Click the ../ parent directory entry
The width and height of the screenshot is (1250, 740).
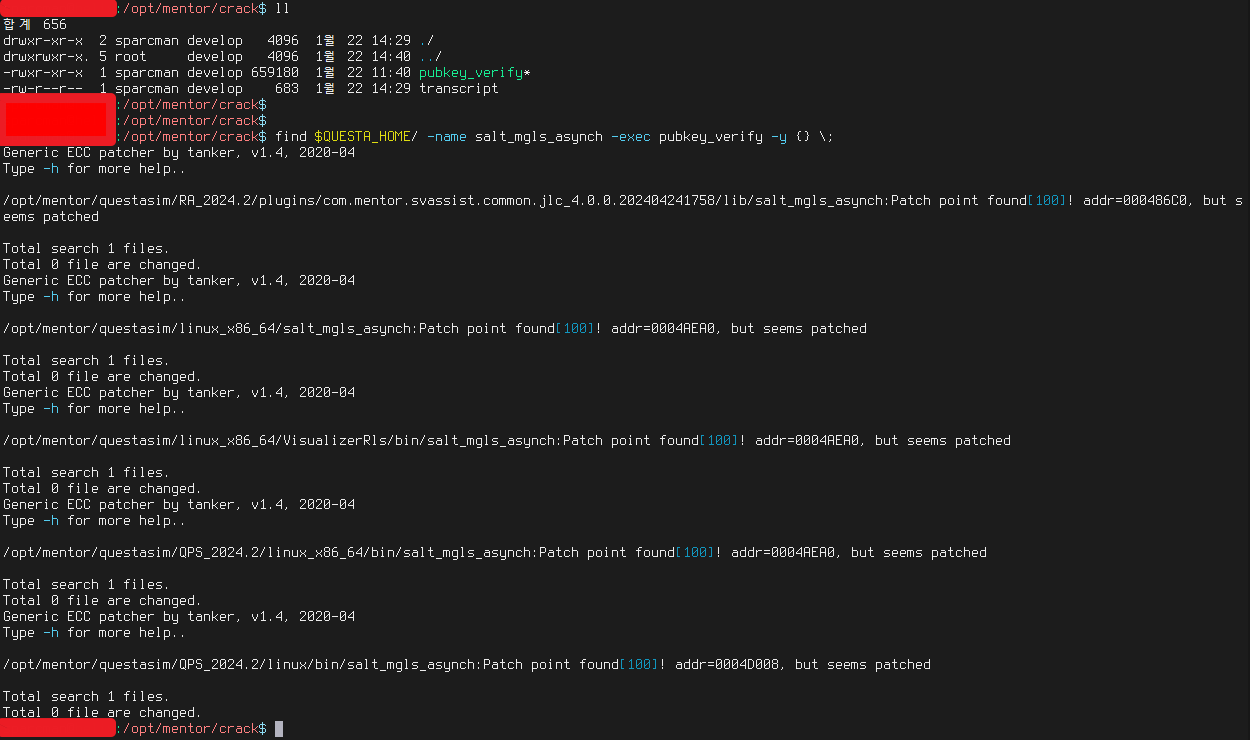tap(430, 57)
